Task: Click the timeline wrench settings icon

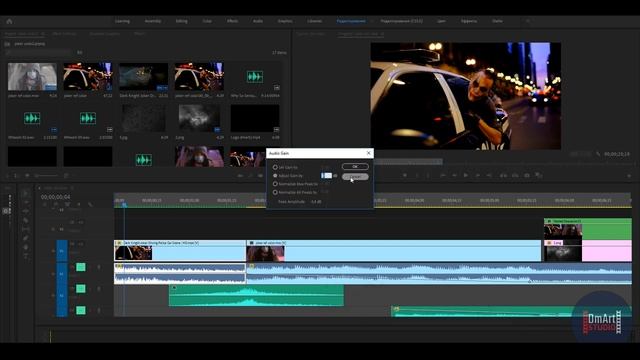Action: pos(90,204)
